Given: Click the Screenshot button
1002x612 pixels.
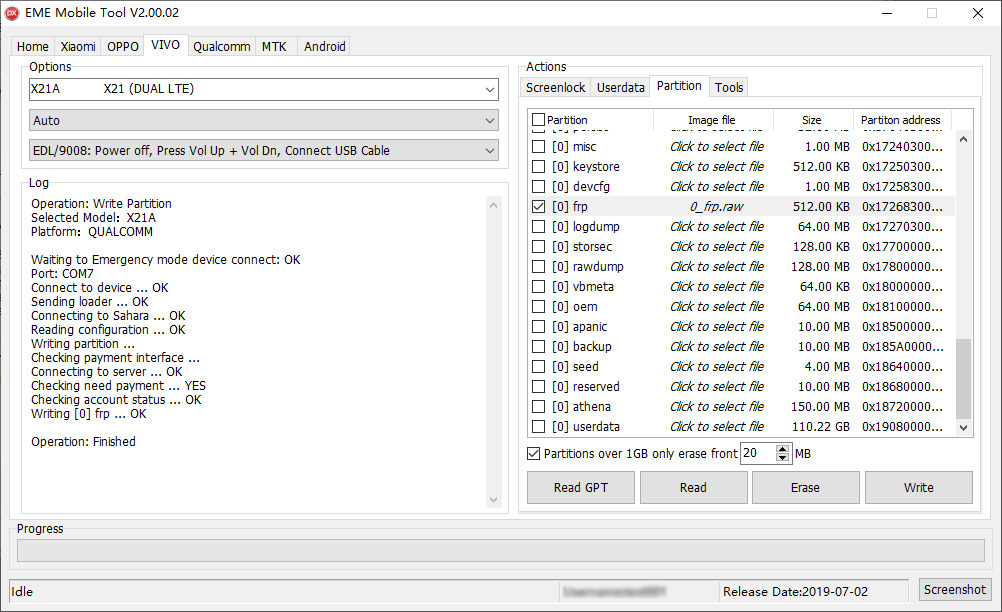Looking at the screenshot, I should [955, 590].
